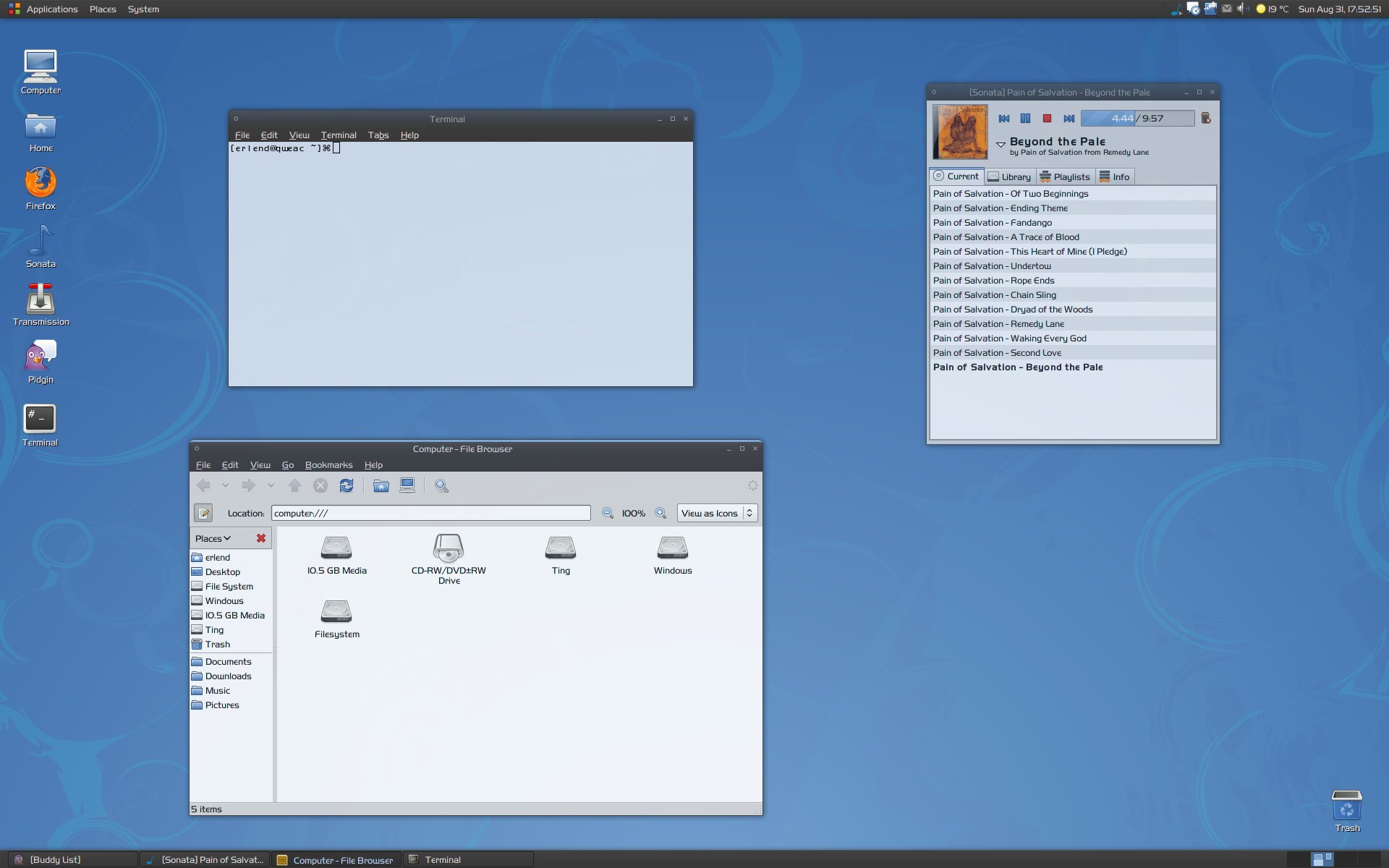
Task: Toggle the location text entry button
Action: 203,513
